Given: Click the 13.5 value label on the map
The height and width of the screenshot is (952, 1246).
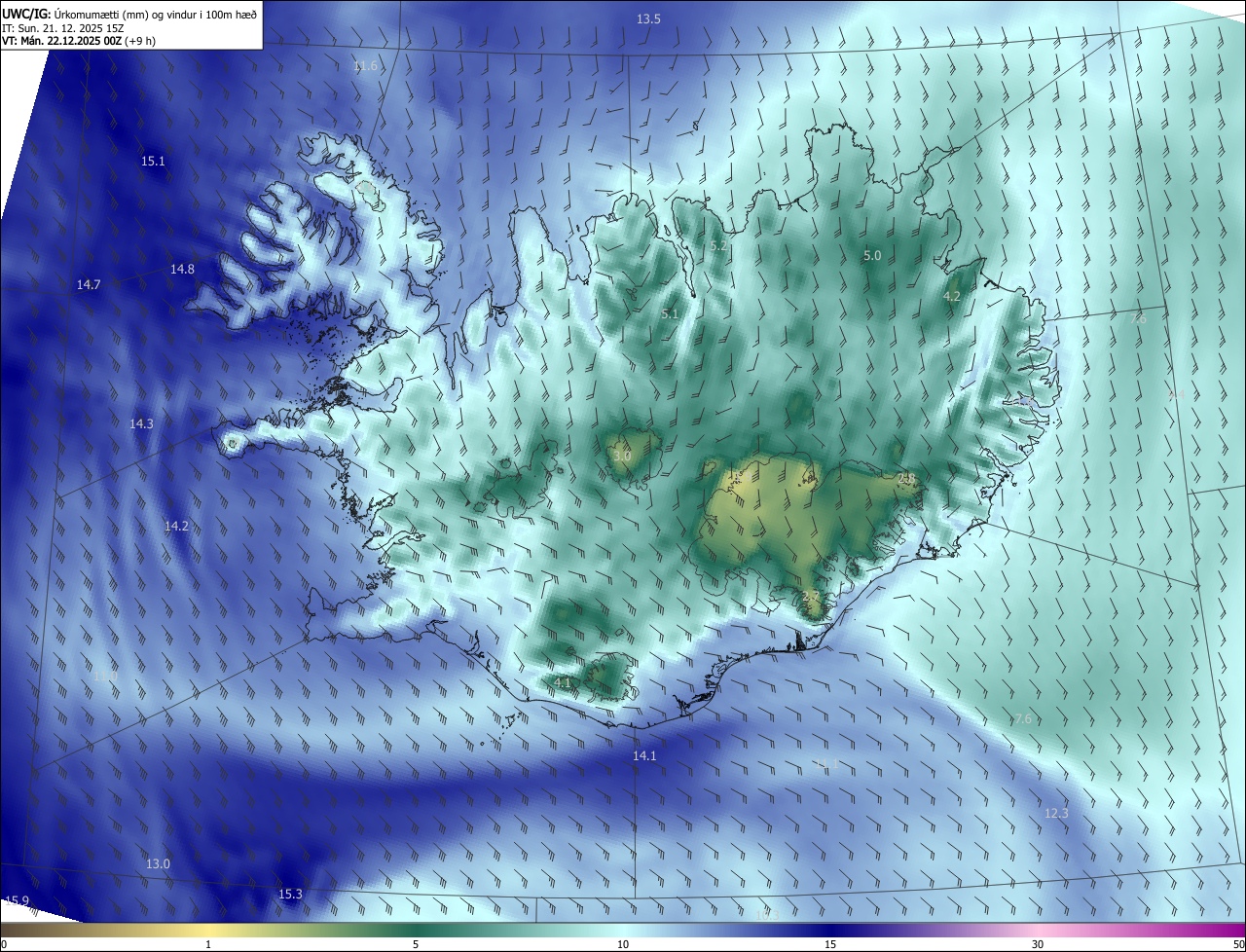Looking at the screenshot, I should 648,19.
